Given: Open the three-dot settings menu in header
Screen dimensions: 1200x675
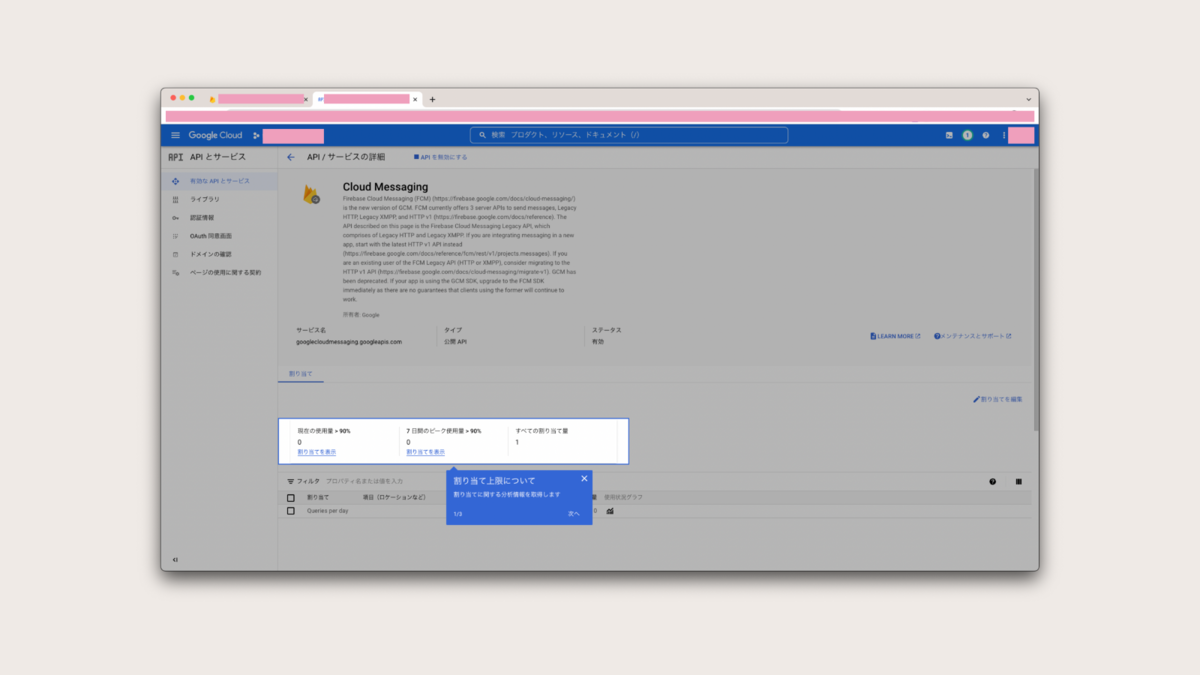Looking at the screenshot, I should pyautogui.click(x=1003, y=135).
